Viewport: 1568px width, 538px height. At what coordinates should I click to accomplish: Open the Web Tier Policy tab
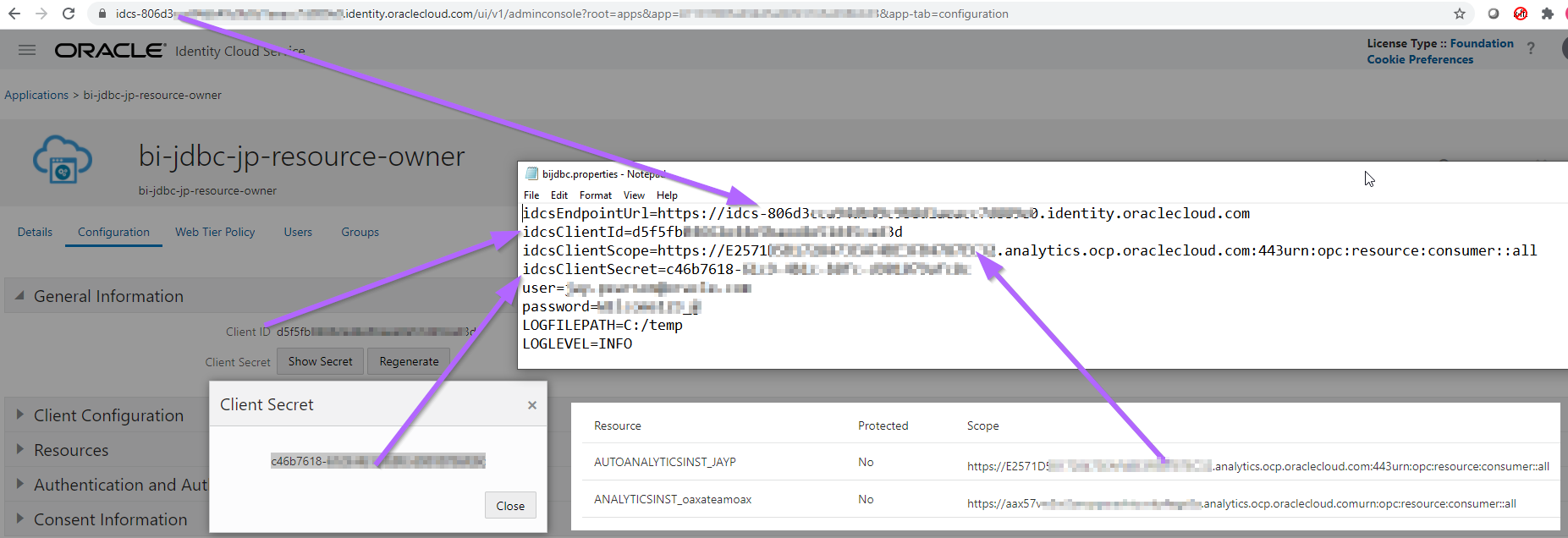215,232
